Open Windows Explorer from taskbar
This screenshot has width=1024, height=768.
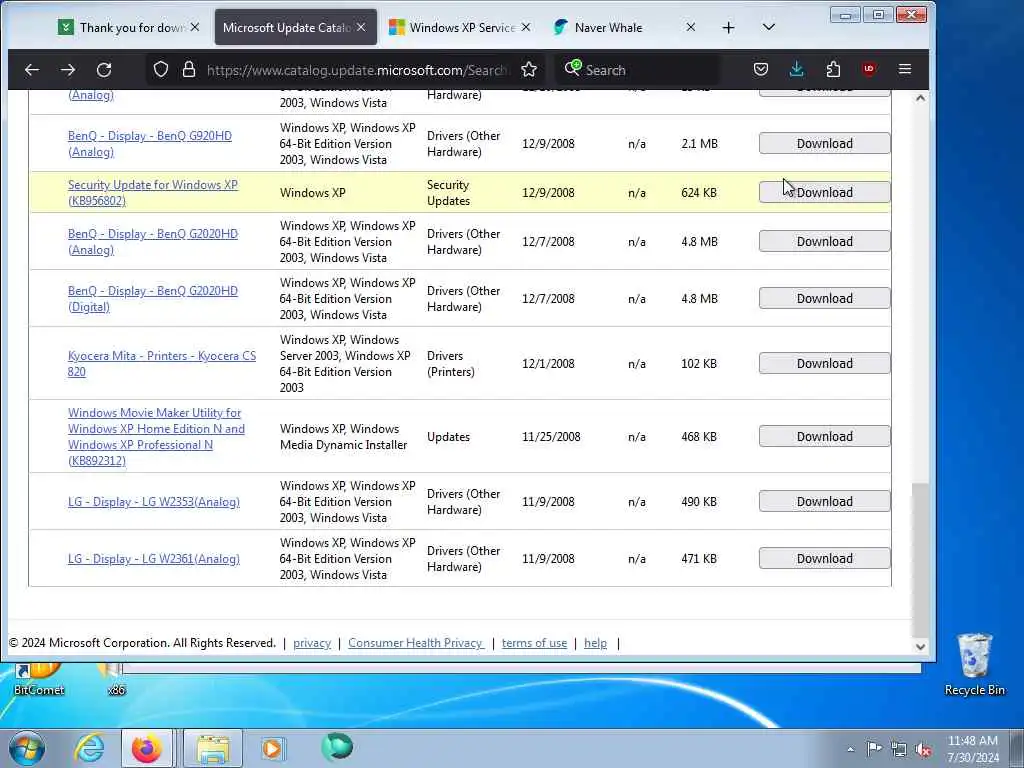[x=213, y=748]
